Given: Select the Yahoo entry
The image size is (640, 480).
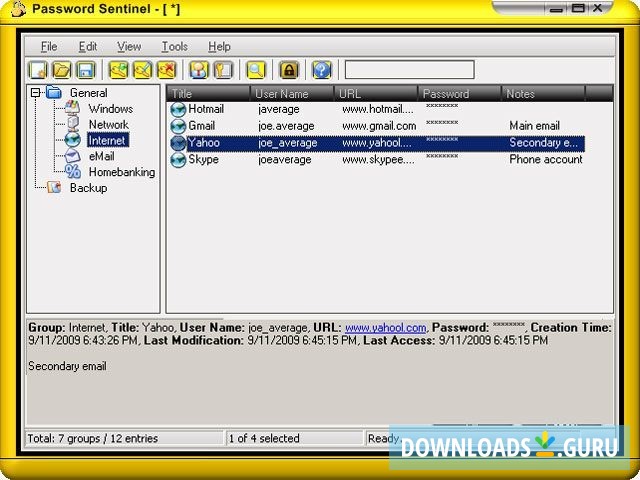Looking at the screenshot, I should (x=377, y=143).
